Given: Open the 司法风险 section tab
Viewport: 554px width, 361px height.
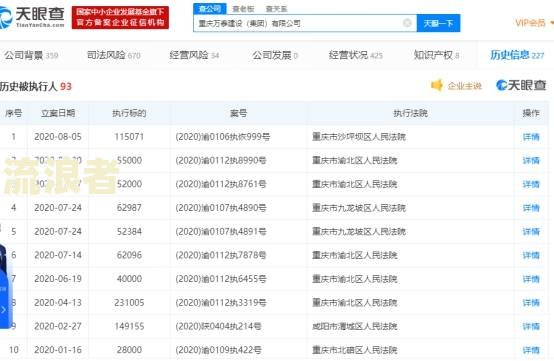Looking at the screenshot, I should (113, 55).
